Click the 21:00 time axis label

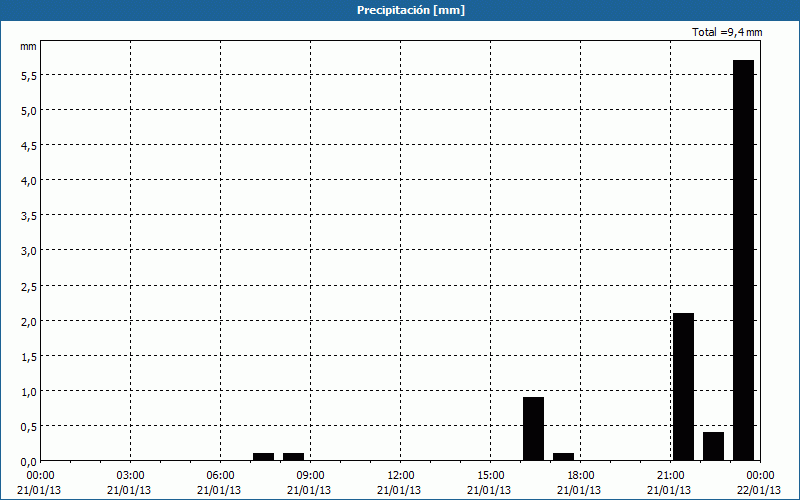coord(670,476)
